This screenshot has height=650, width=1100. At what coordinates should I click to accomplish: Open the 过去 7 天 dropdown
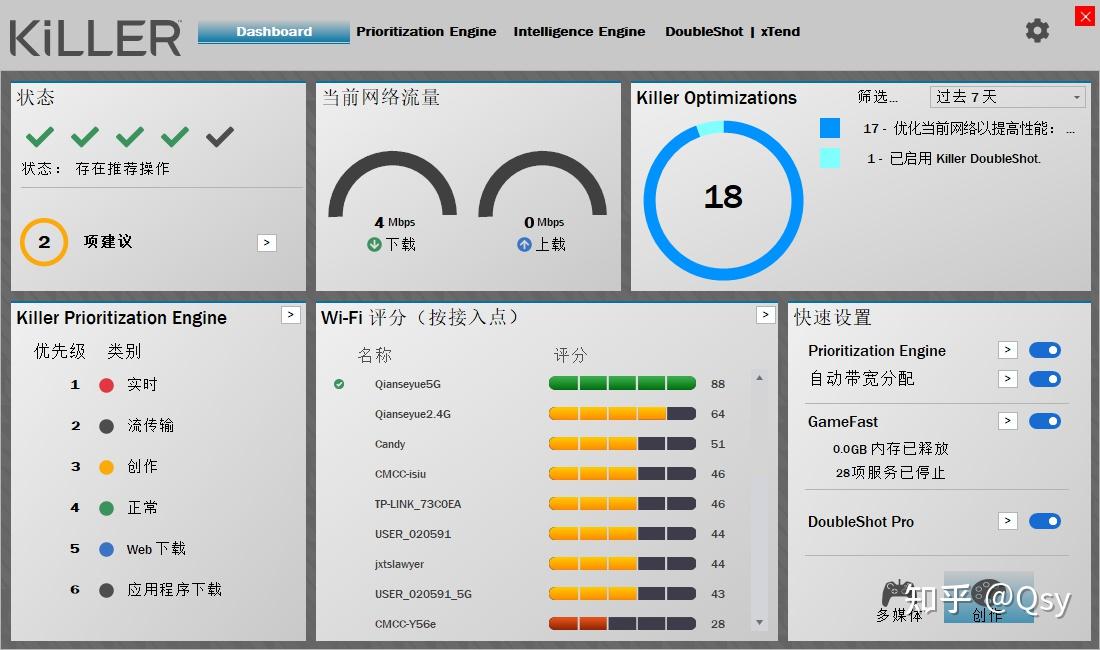coord(1007,96)
